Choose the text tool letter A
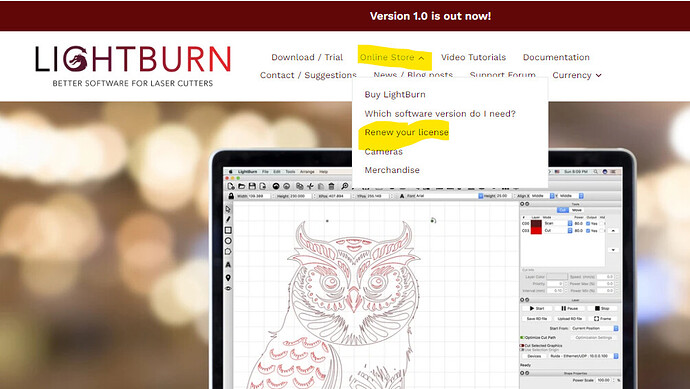 tap(228, 264)
